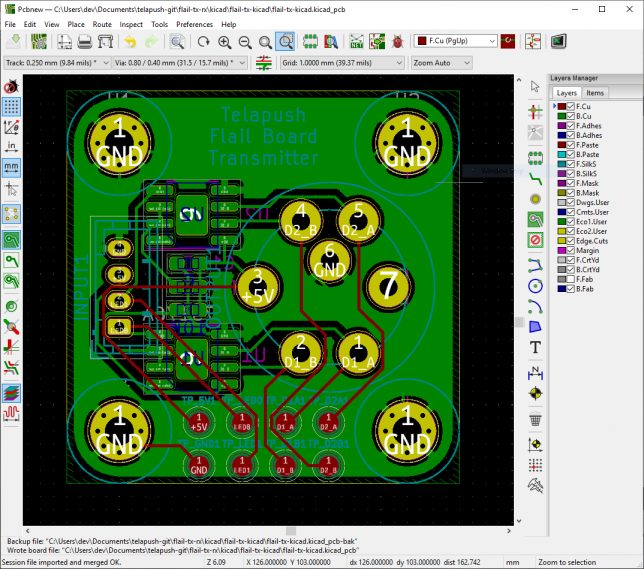This screenshot has width=644, height=569.
Task: Select the Eco1.User layer name
Action: coord(591,222)
